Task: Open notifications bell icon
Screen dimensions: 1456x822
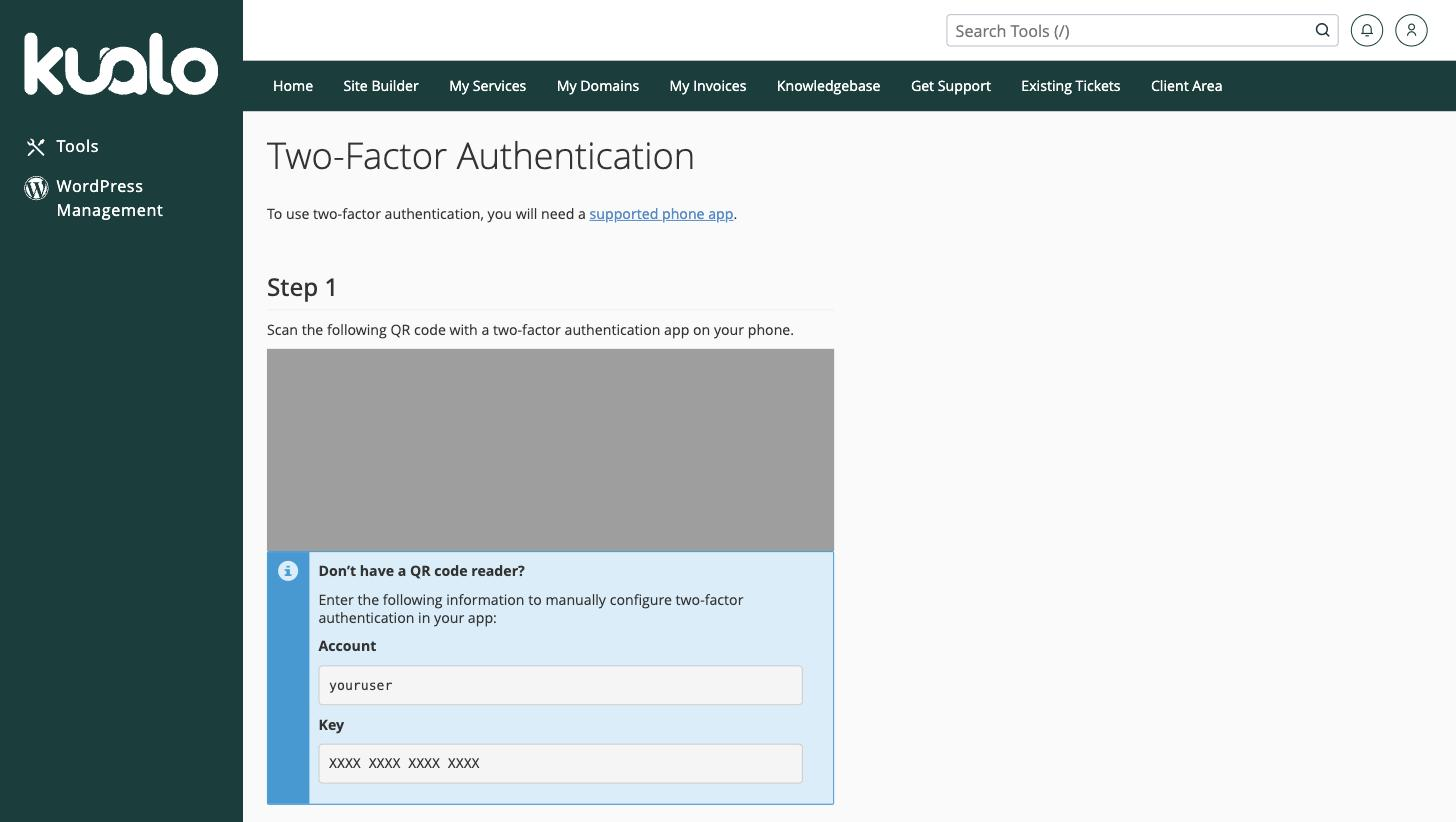Action: click(x=1367, y=30)
